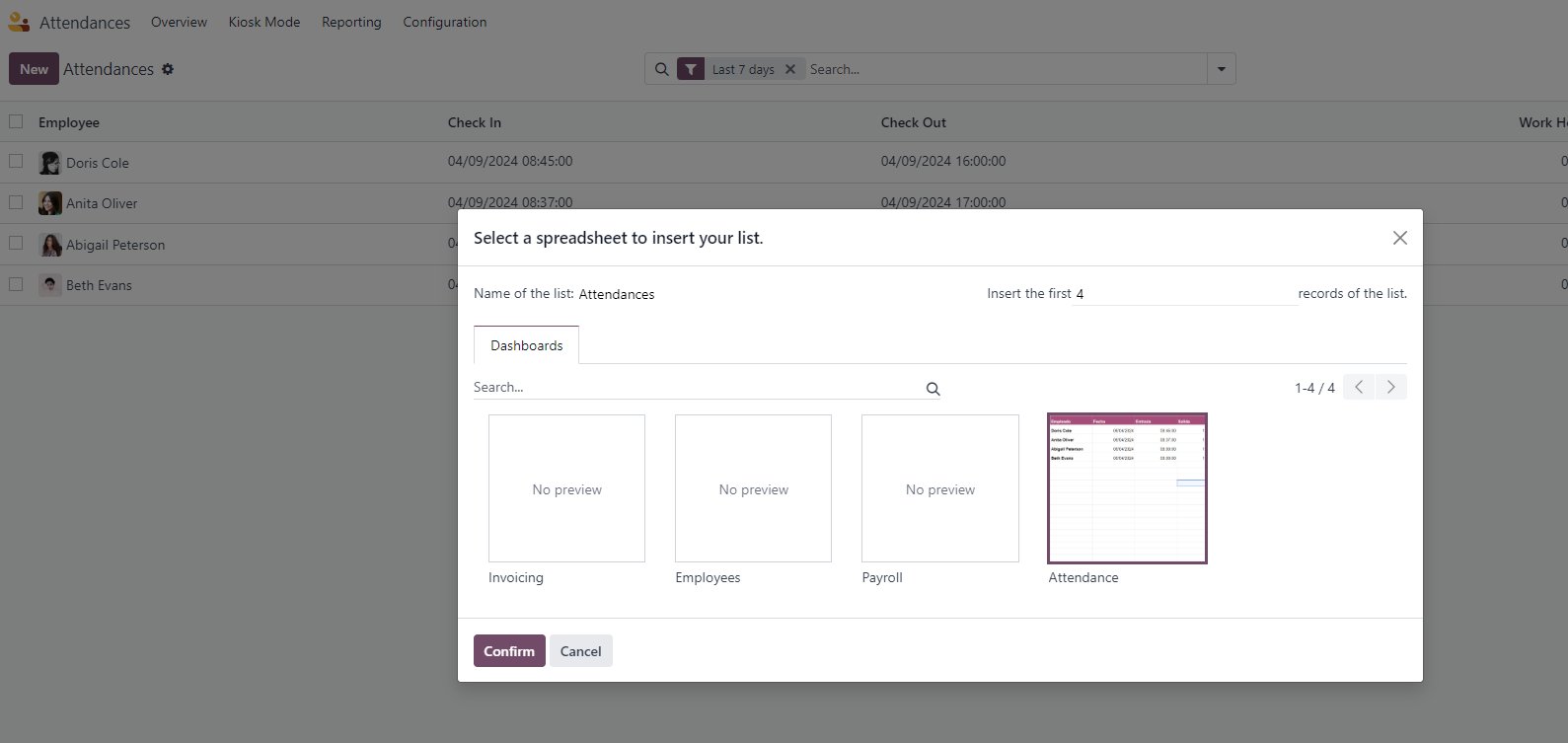Click employee name Anita Oliver
The width and height of the screenshot is (1568, 743).
click(x=102, y=203)
